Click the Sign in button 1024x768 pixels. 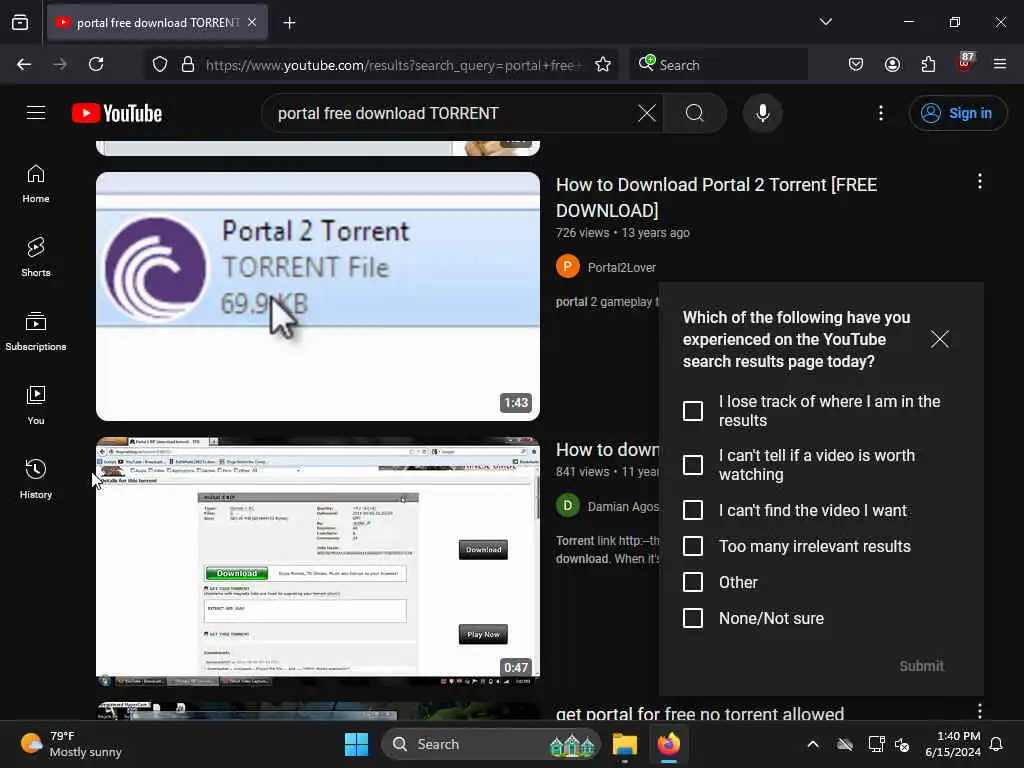point(957,113)
